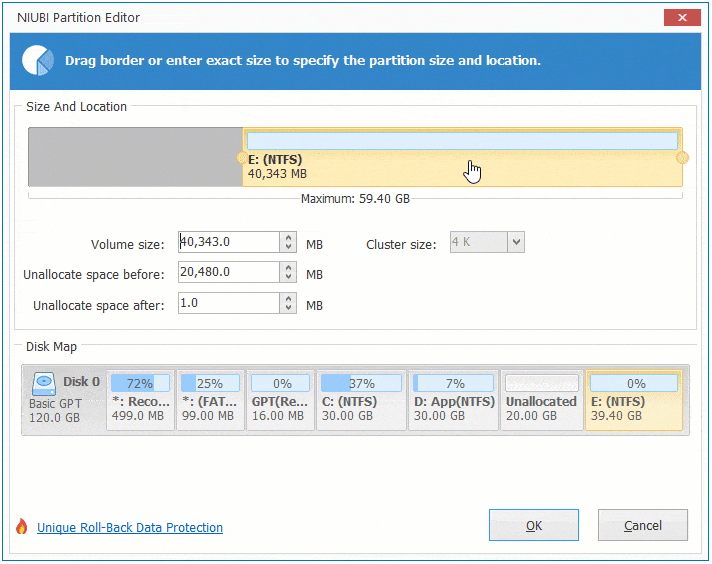Click the Unallocate space after field
This screenshot has height=564, width=712.
pos(228,304)
